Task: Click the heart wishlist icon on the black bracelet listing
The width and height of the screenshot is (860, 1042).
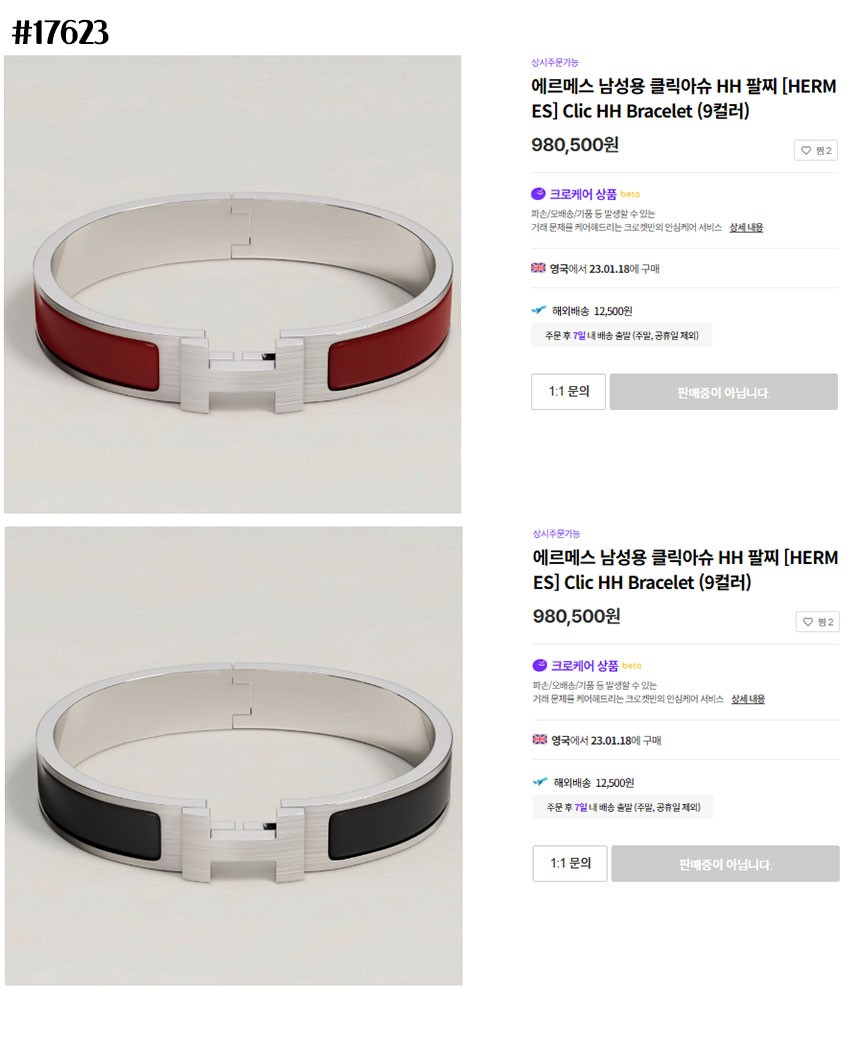Action: [x=807, y=622]
